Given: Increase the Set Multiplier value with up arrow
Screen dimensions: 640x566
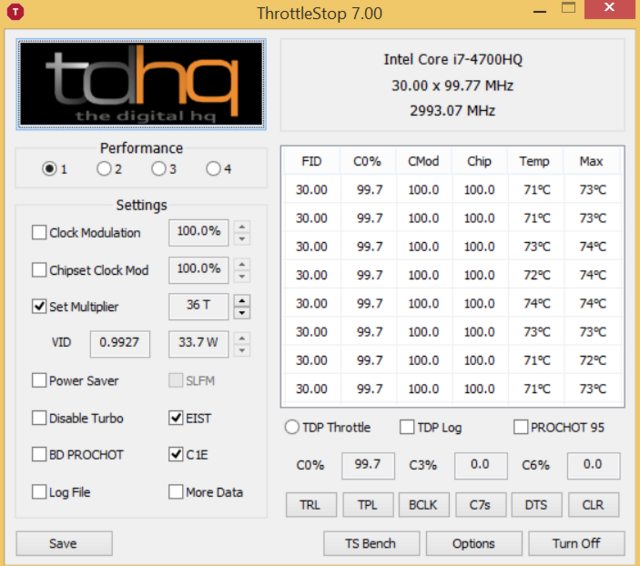Looking at the screenshot, I should [242, 301].
